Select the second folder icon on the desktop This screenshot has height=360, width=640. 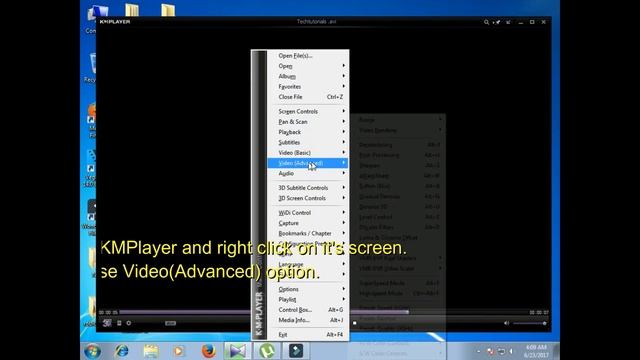pos(168,10)
